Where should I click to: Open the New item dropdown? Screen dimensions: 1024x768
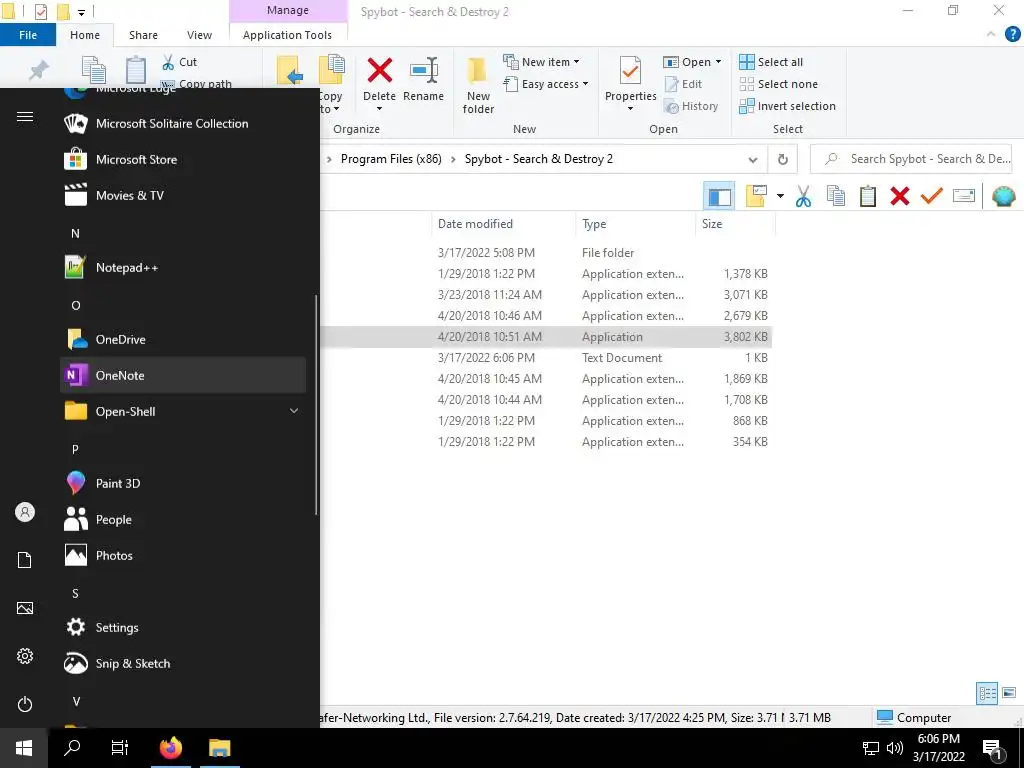click(541, 61)
